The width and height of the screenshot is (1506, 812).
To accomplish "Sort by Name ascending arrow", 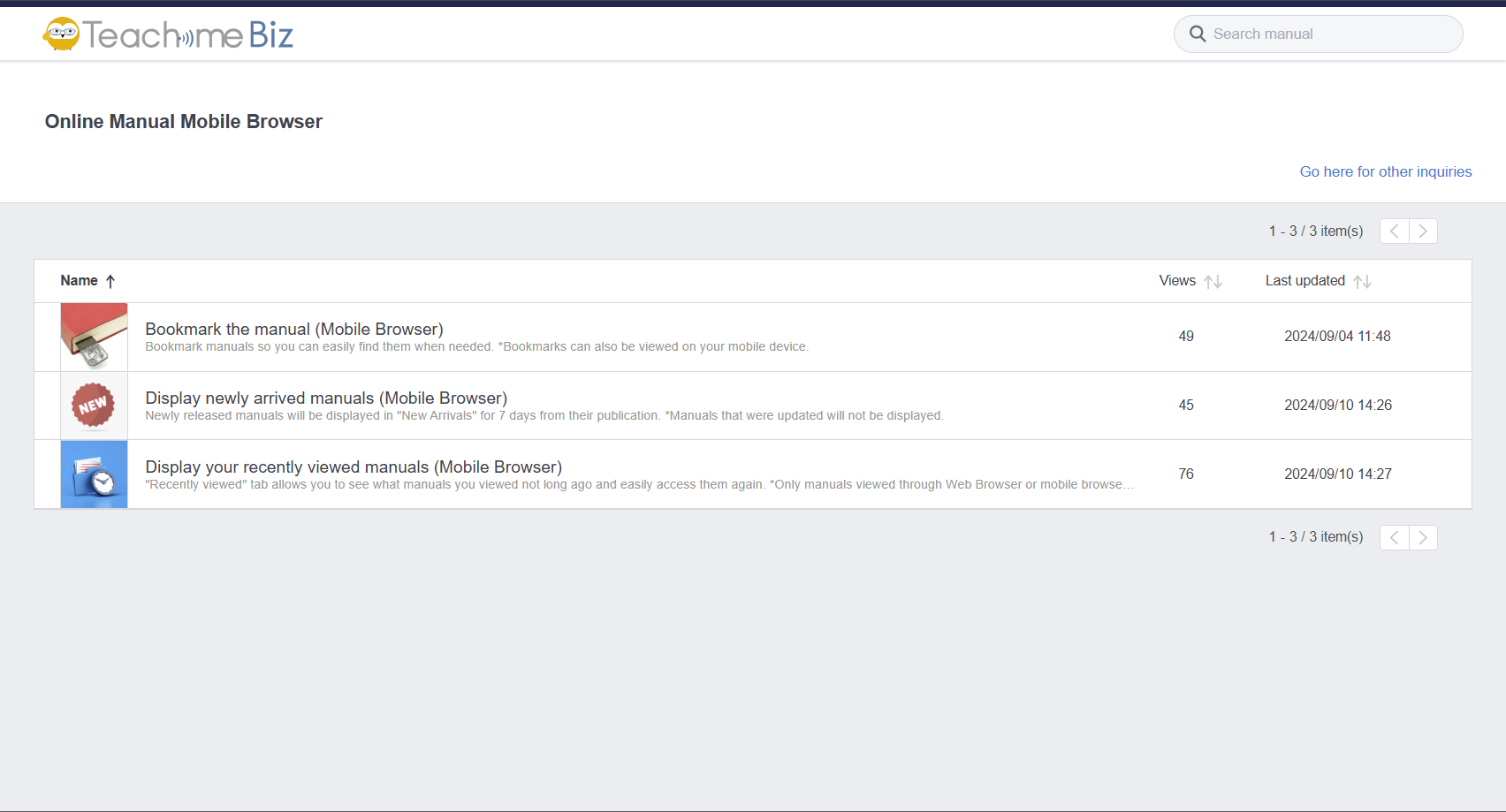I will pos(110,281).
